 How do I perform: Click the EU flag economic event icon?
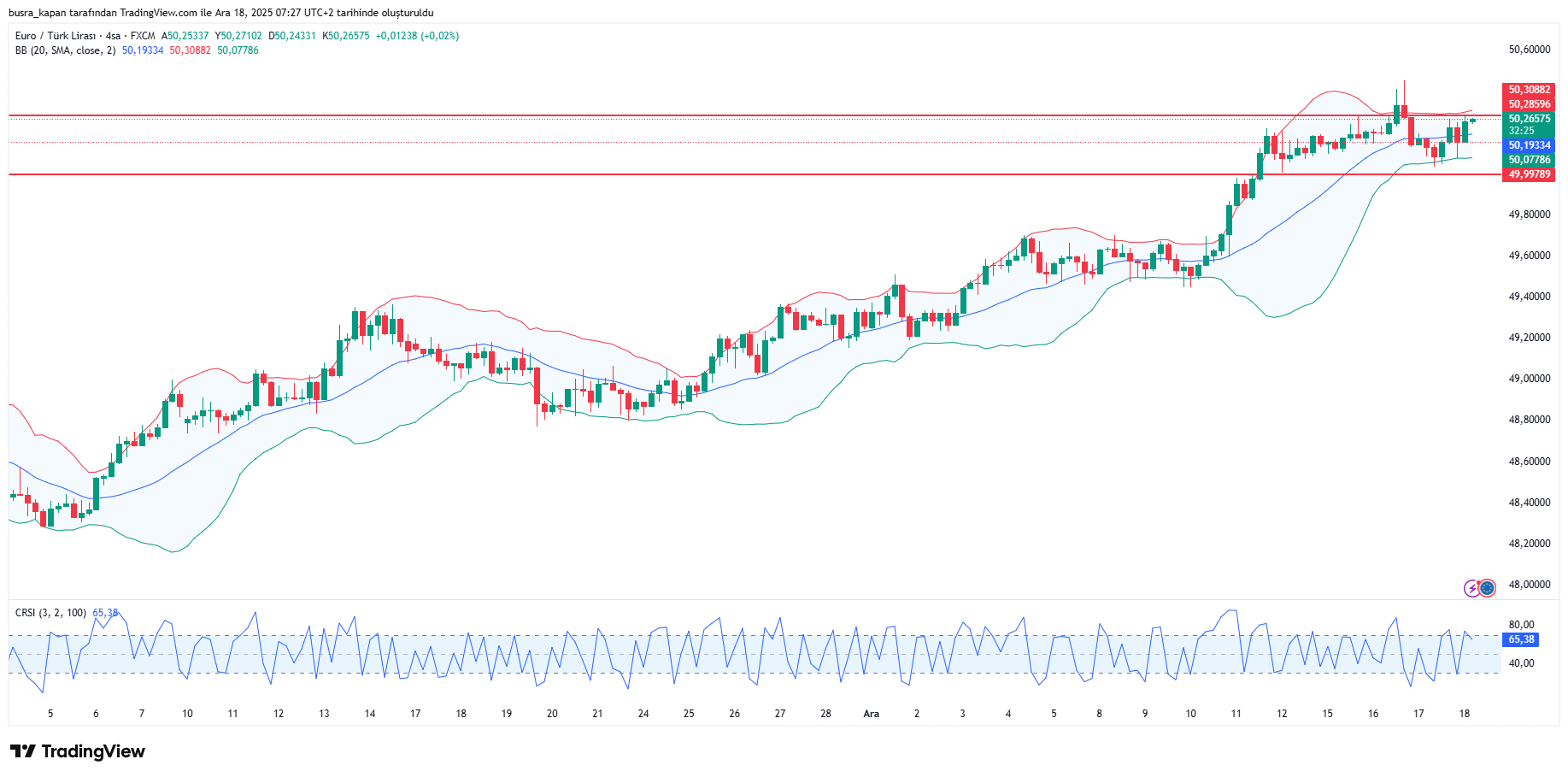tap(1488, 588)
